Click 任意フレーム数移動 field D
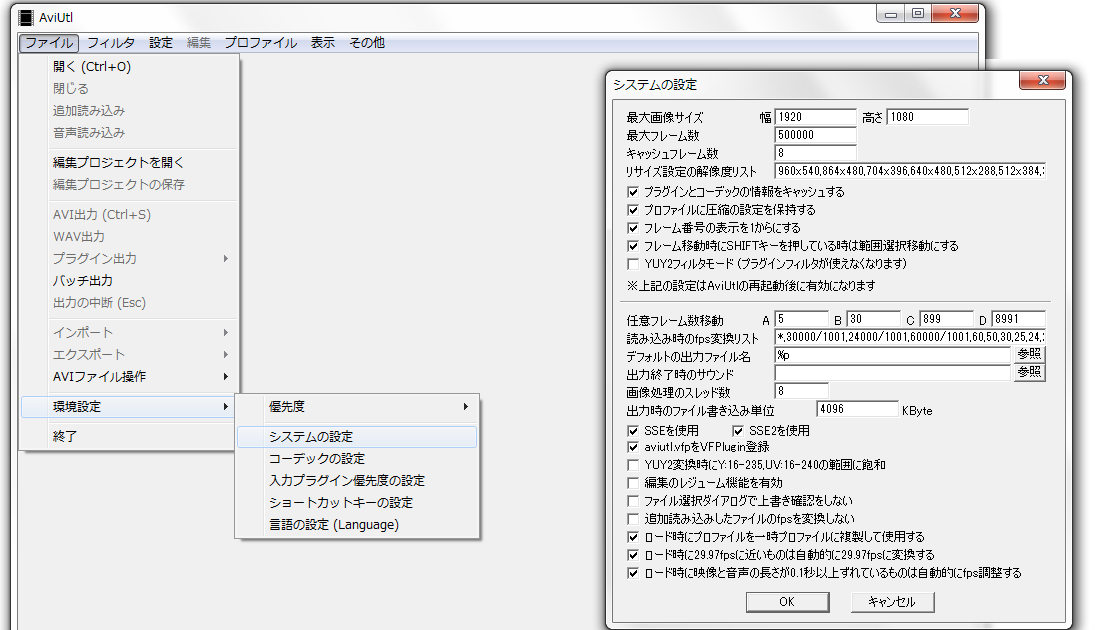Image resolution: width=1098 pixels, height=630 pixels. (1019, 319)
